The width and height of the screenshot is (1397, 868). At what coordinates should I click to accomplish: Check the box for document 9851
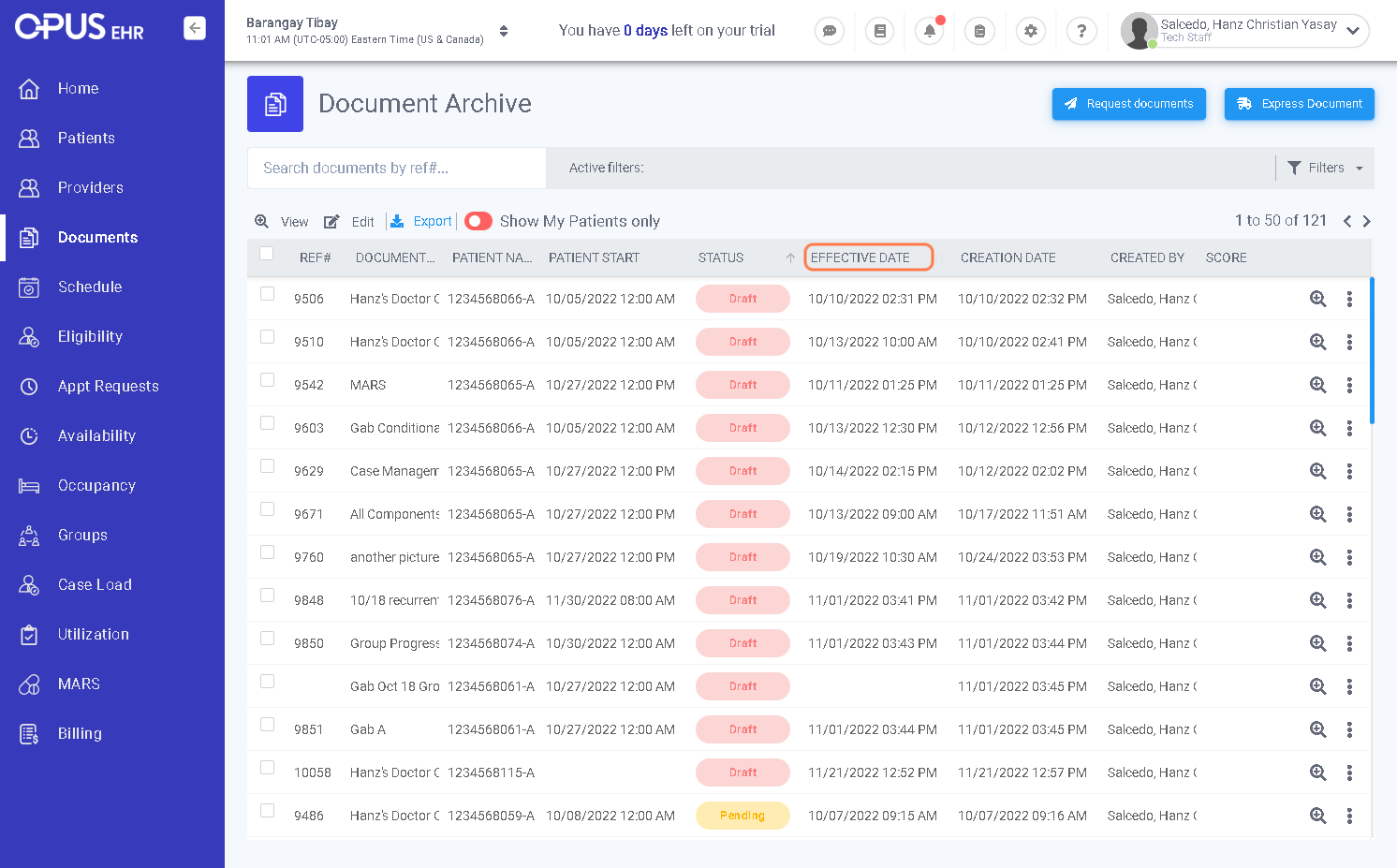268,725
